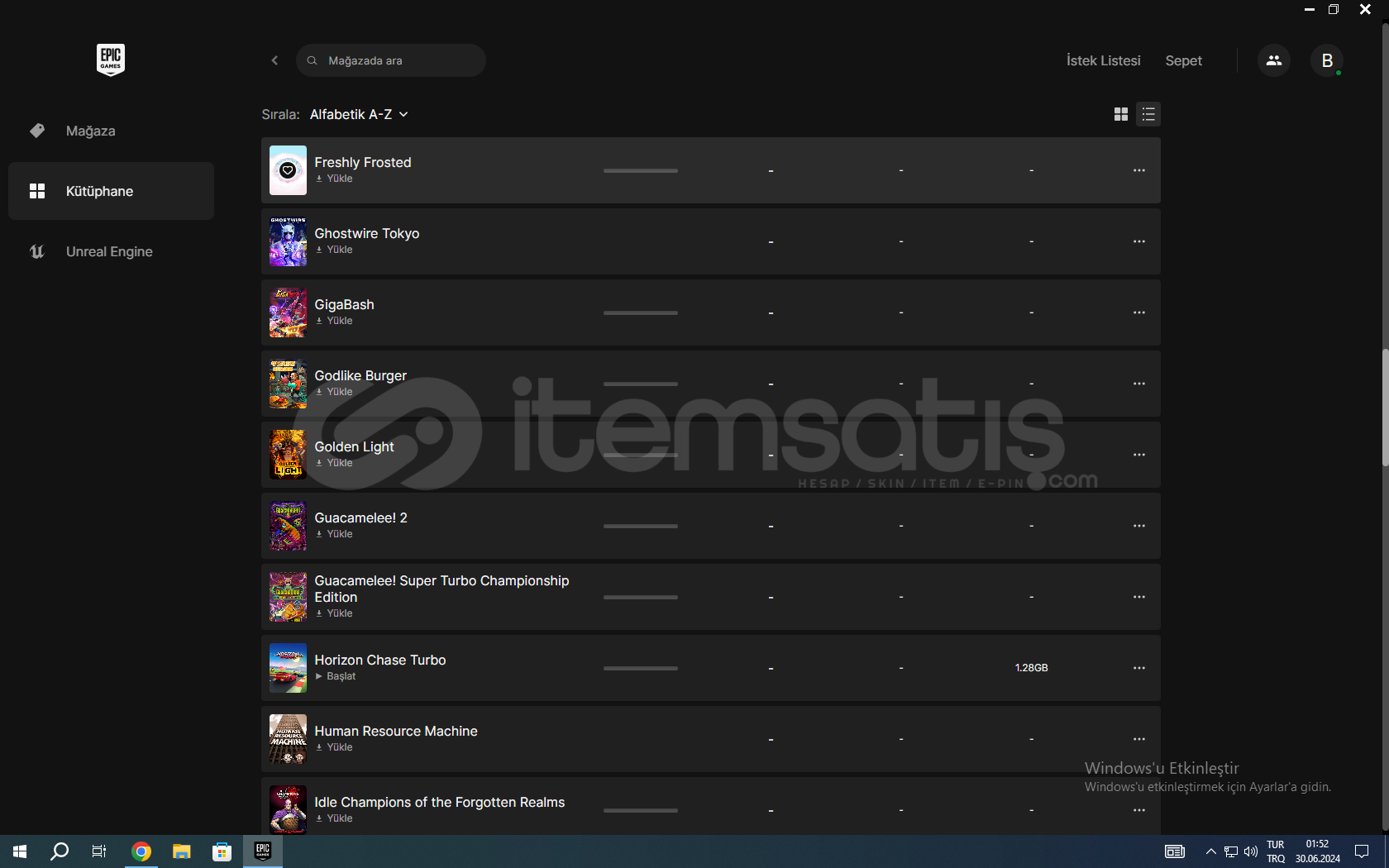Open options menu for Idle Champions
This screenshot has height=868, width=1389.
click(1139, 810)
